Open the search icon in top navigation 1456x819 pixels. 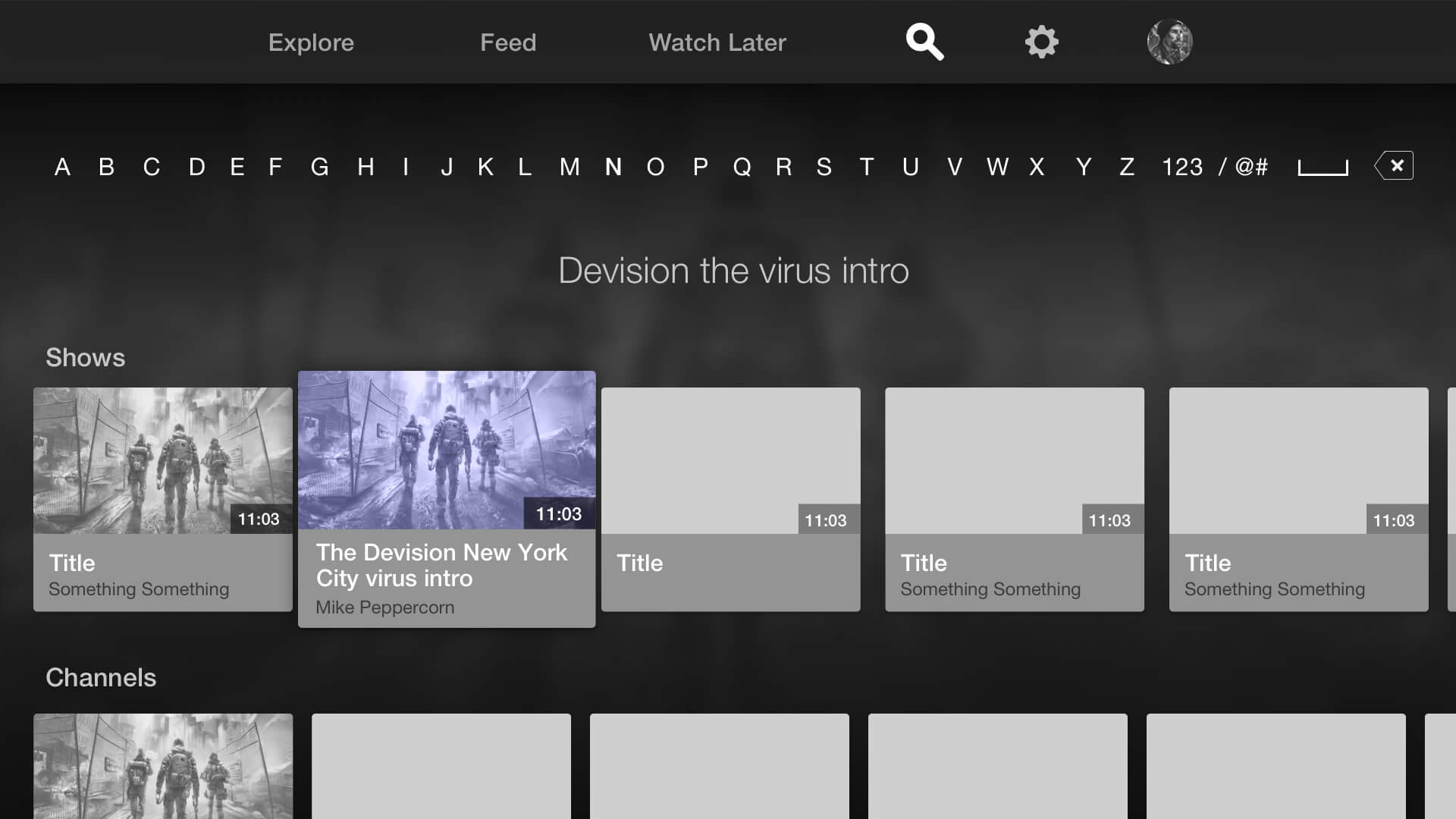(x=924, y=42)
